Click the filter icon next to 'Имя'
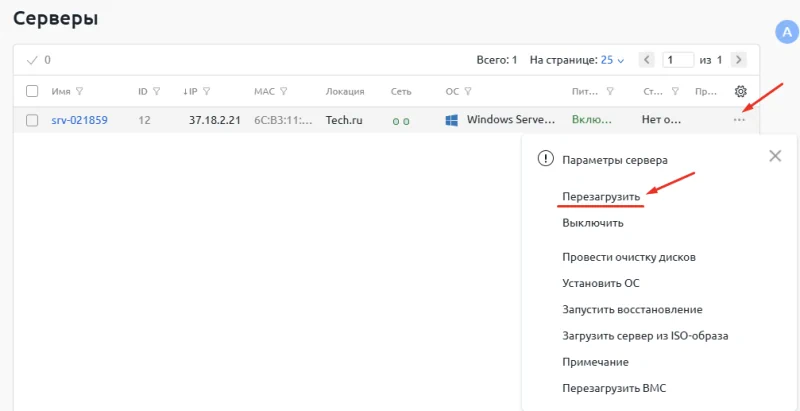 click(79, 92)
